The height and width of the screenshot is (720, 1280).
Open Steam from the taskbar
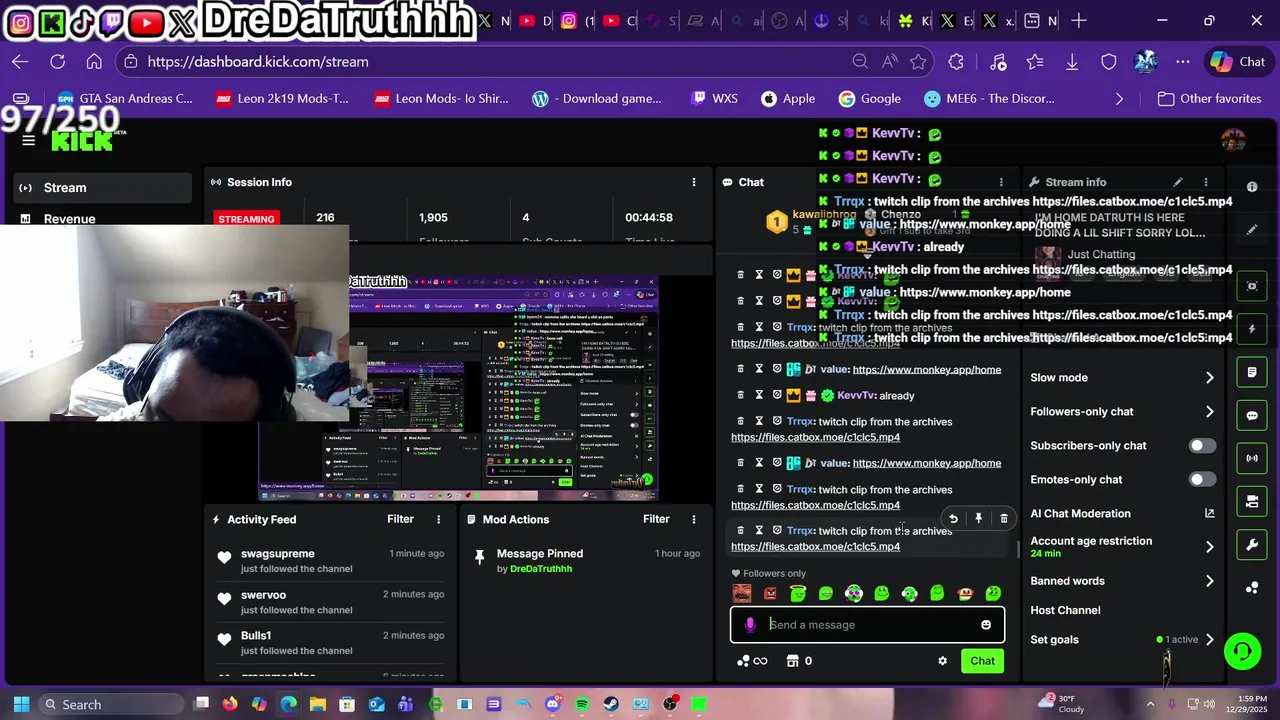tap(611, 704)
